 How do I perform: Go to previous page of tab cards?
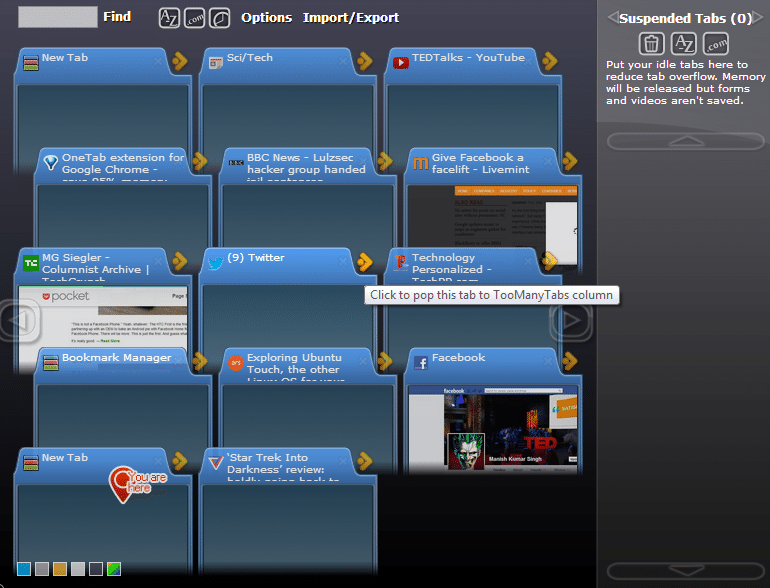pos(20,321)
